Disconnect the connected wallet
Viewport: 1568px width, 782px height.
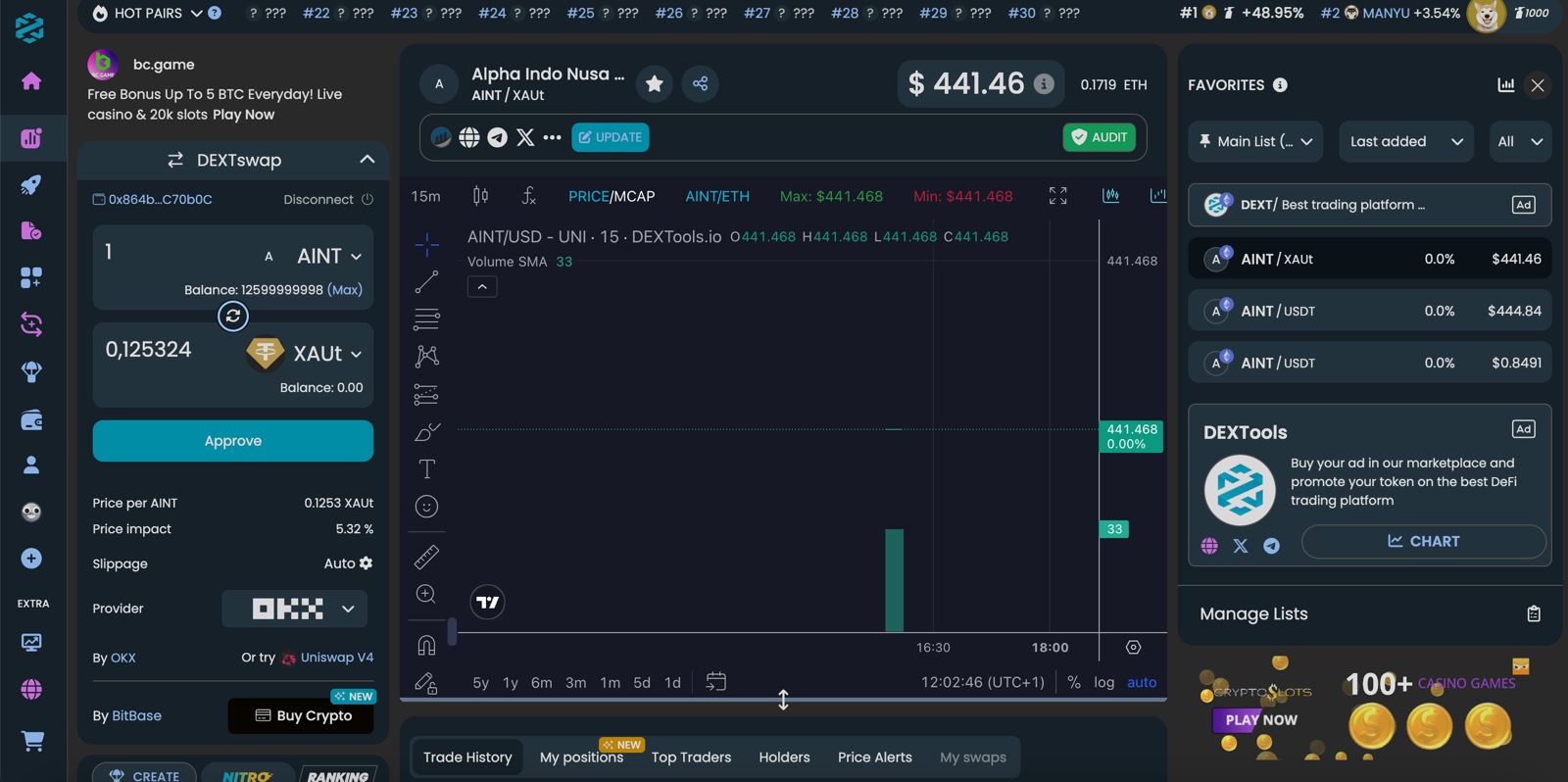(x=328, y=199)
